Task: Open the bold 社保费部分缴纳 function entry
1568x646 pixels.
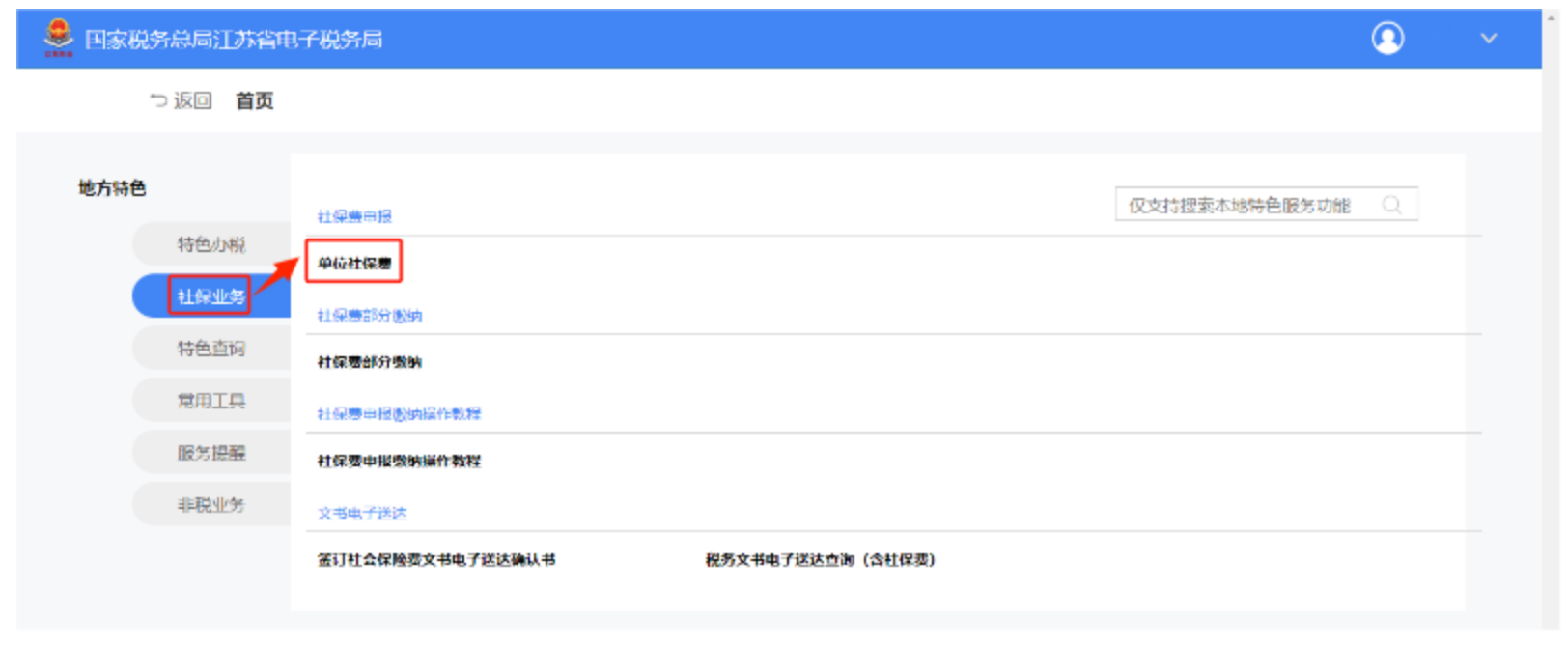Action: [x=369, y=362]
